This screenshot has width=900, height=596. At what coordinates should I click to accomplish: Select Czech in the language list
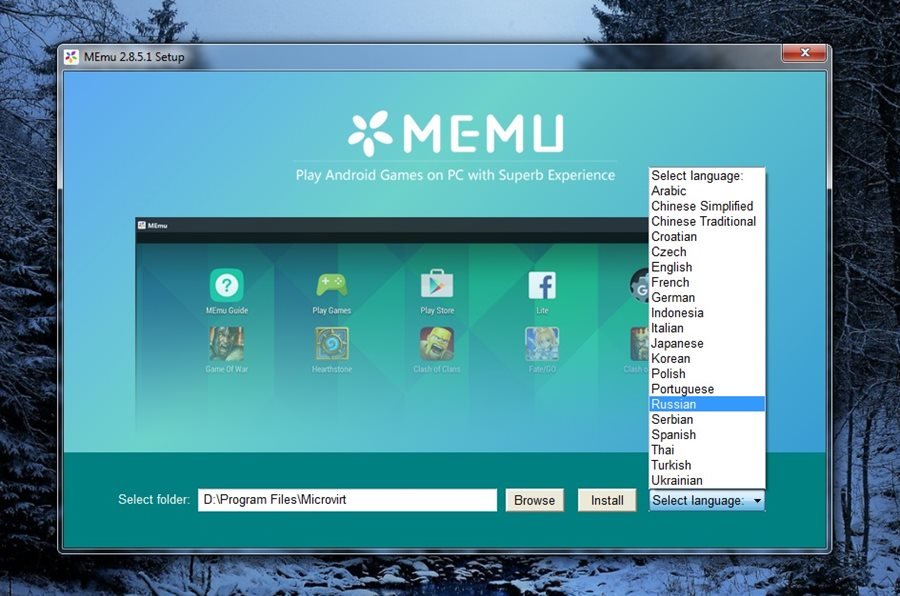tap(707, 251)
